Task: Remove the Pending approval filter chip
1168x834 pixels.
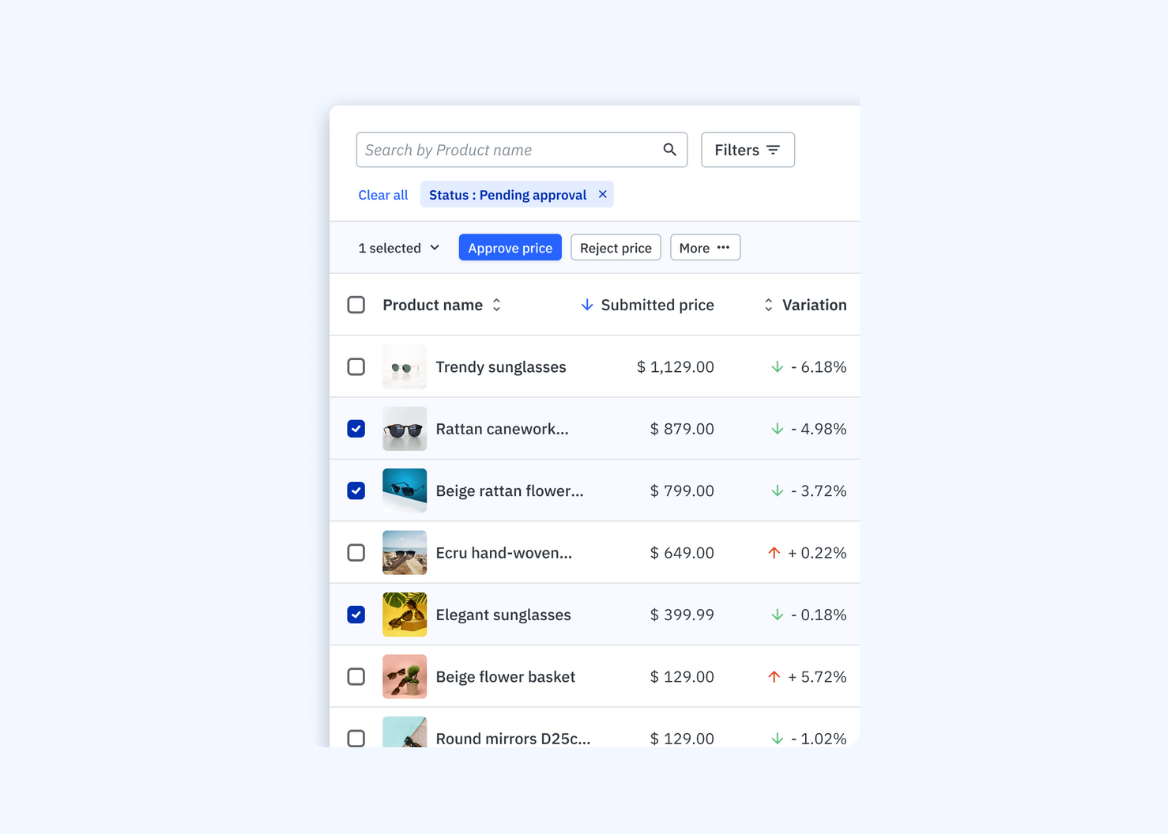Action: [x=602, y=194]
